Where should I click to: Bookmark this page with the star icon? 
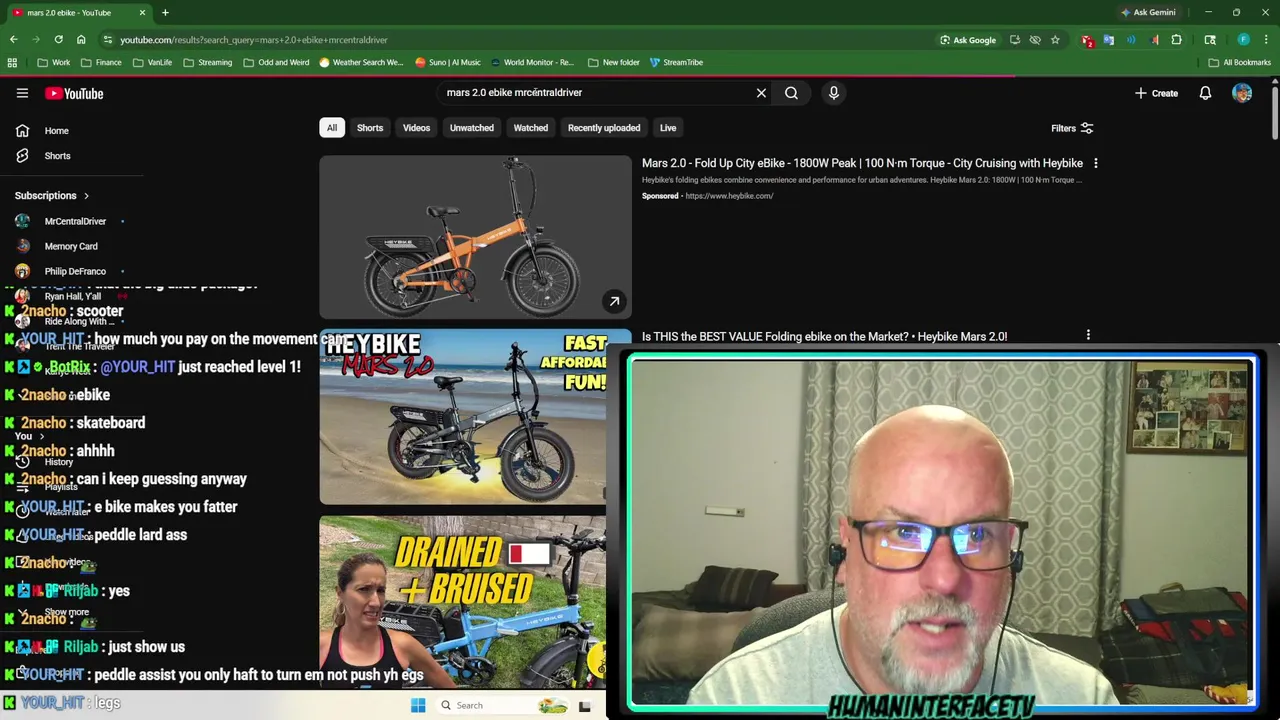1055,40
